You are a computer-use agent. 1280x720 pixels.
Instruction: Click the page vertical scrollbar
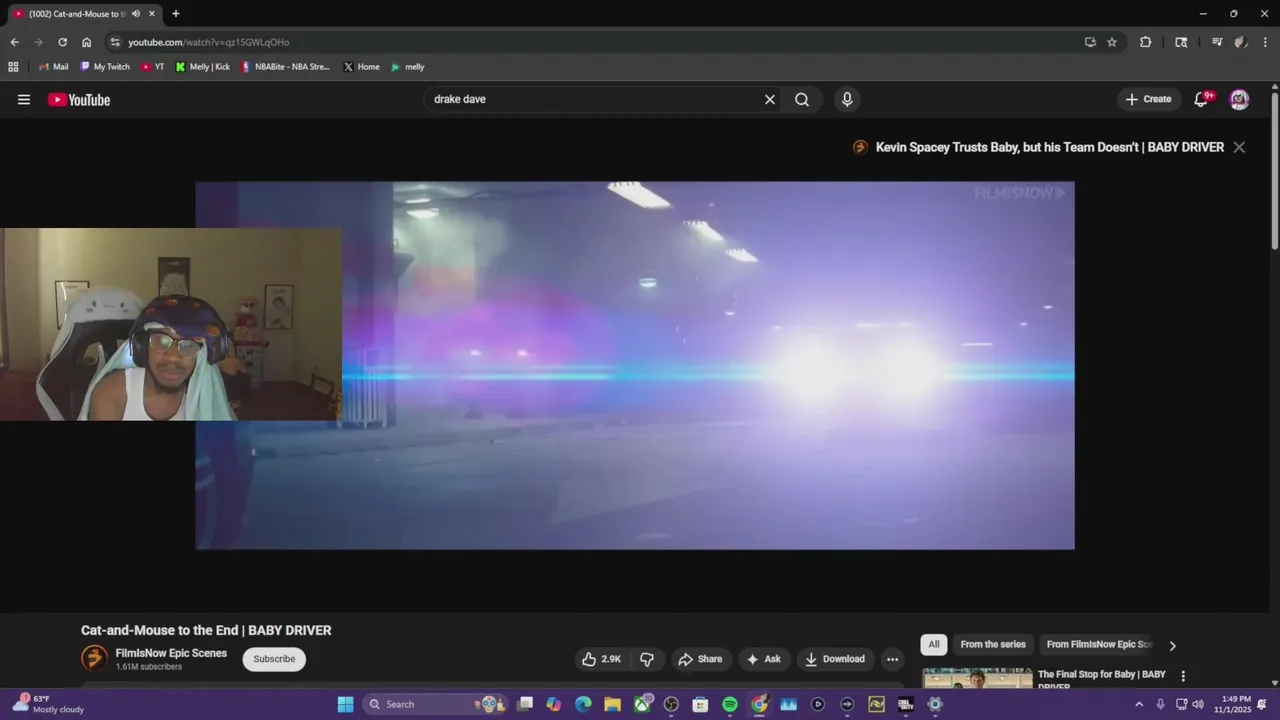(x=1274, y=170)
